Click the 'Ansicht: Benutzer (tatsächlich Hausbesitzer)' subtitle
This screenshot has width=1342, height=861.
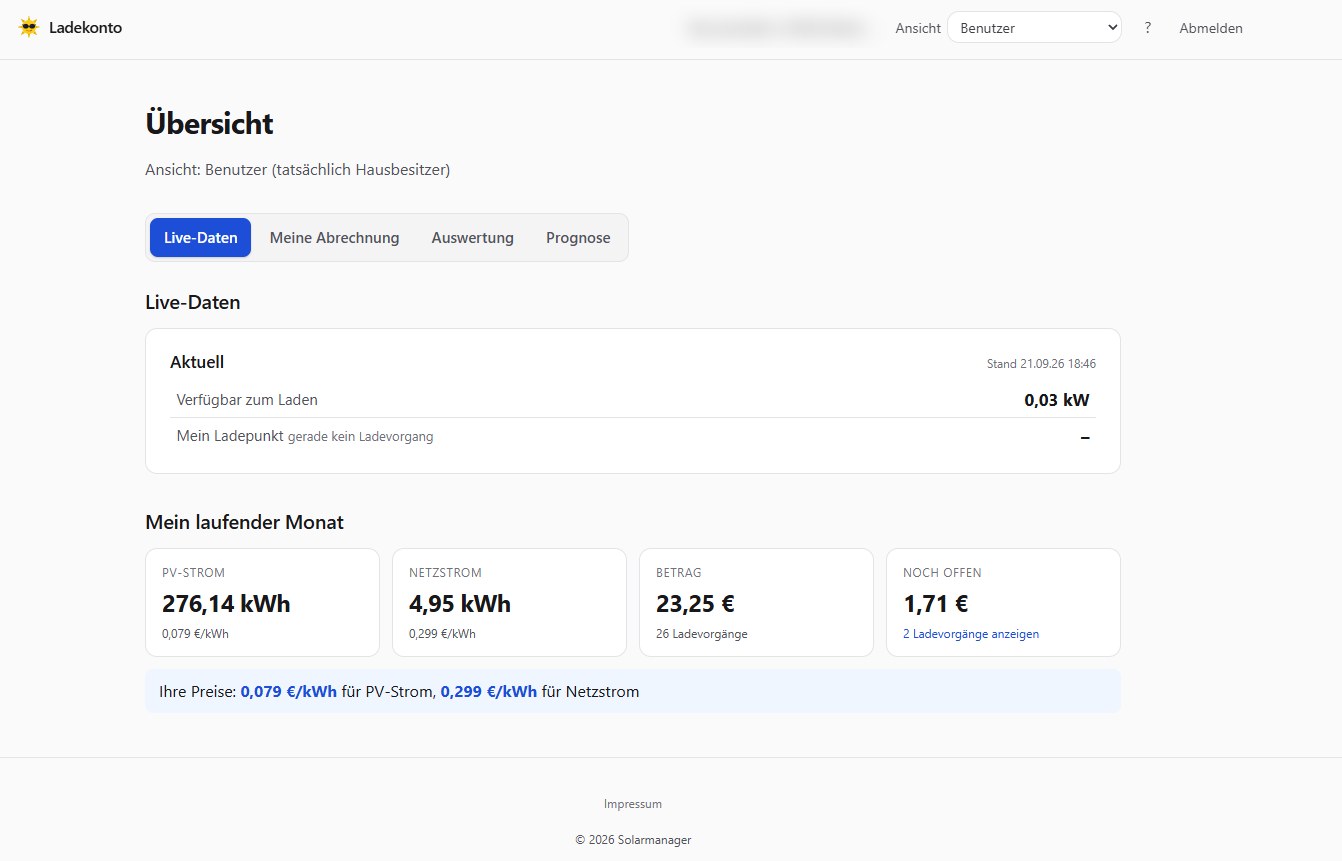pos(298,170)
